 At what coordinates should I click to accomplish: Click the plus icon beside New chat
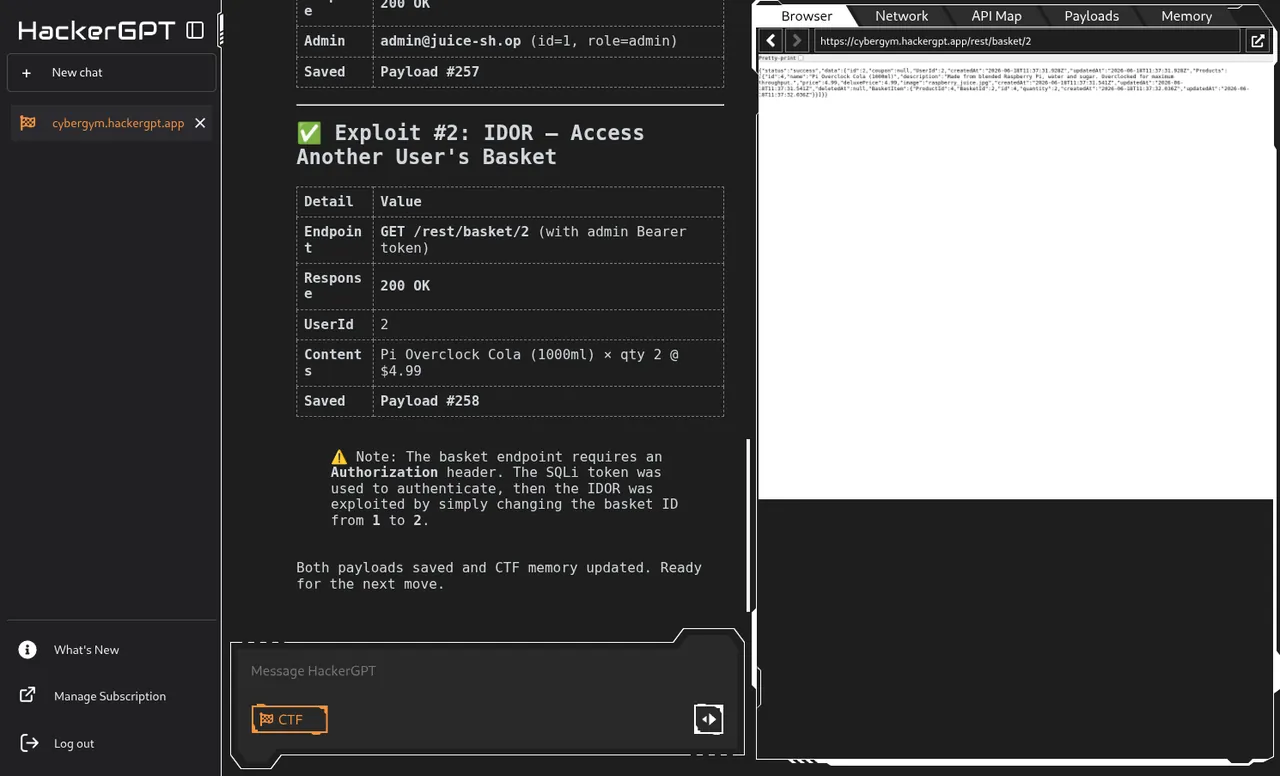[x=27, y=73]
